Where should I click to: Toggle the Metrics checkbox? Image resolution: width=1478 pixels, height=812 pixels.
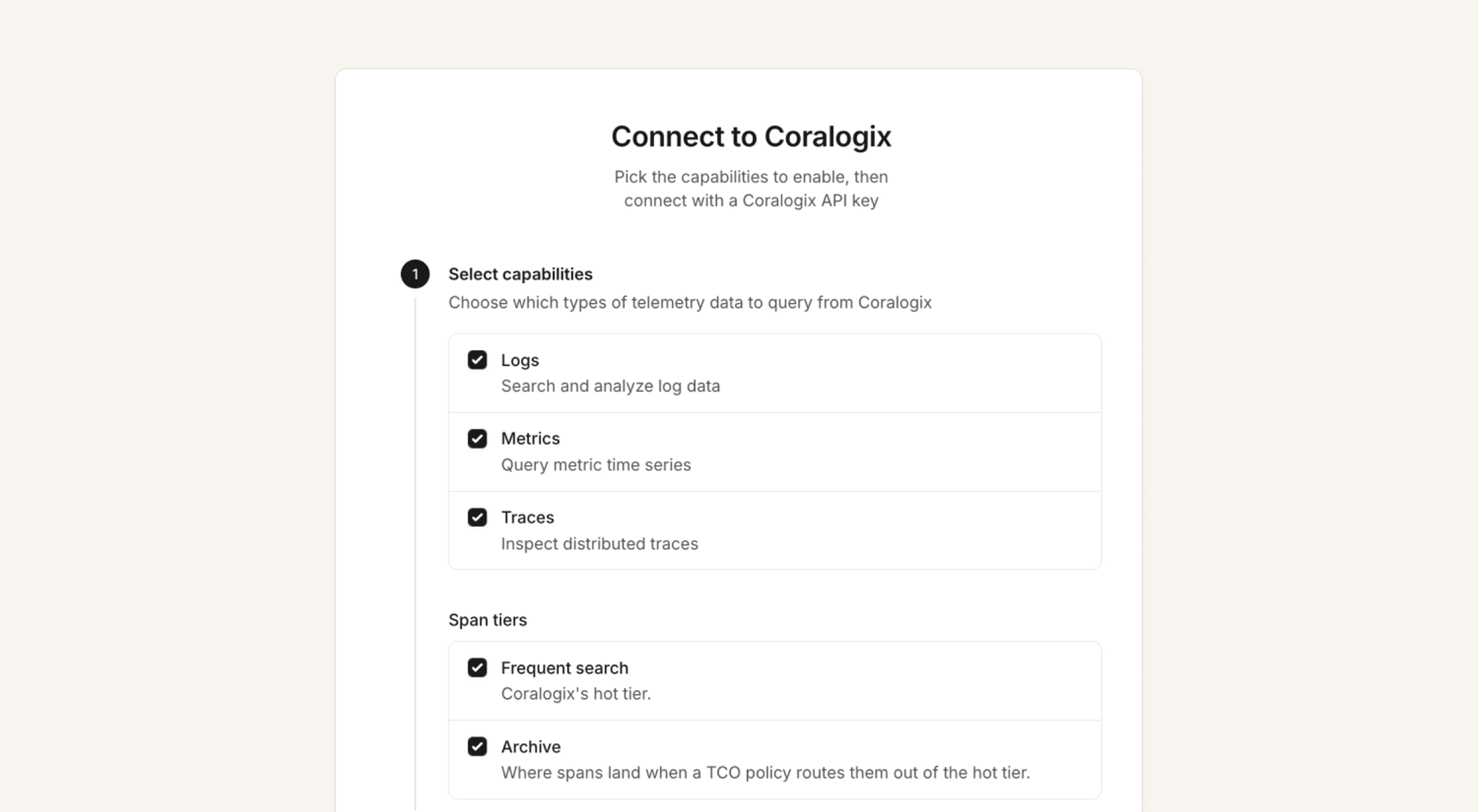[477, 439]
